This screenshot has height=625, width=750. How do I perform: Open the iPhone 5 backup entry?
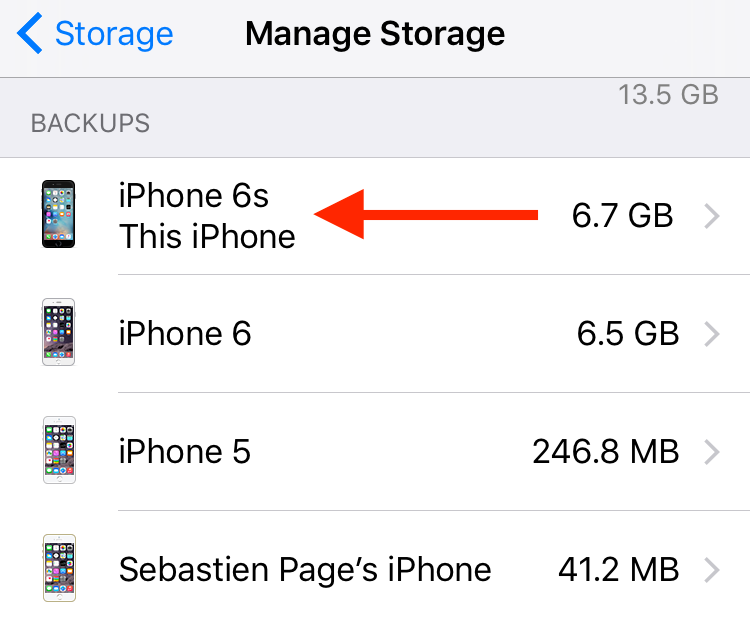pos(375,452)
